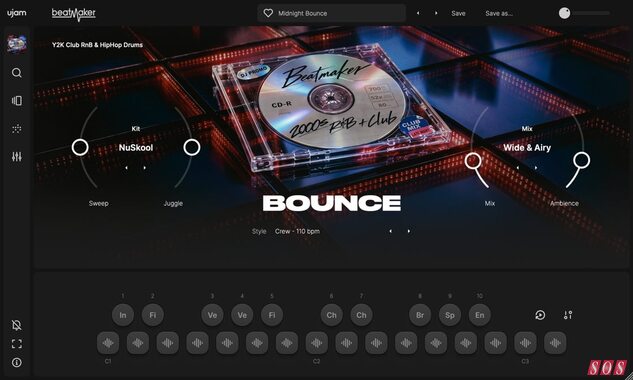Click the Style label text
Image resolution: width=633 pixels, height=380 pixels.
(x=259, y=231)
